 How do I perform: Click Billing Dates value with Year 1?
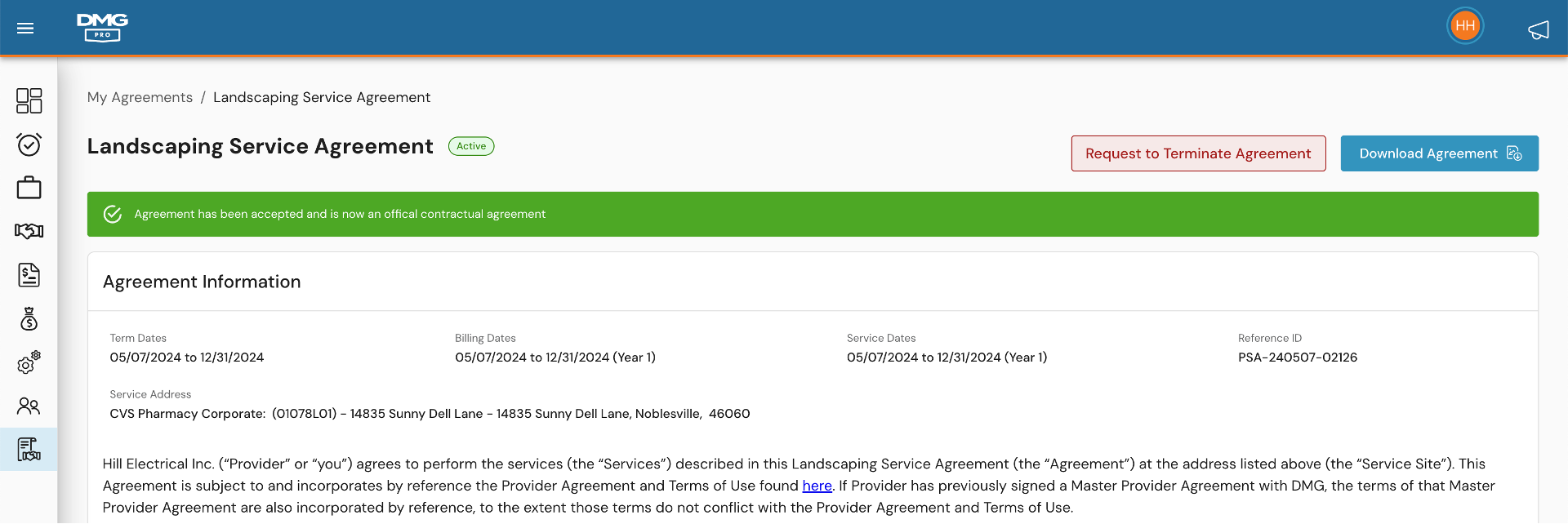[x=555, y=357]
